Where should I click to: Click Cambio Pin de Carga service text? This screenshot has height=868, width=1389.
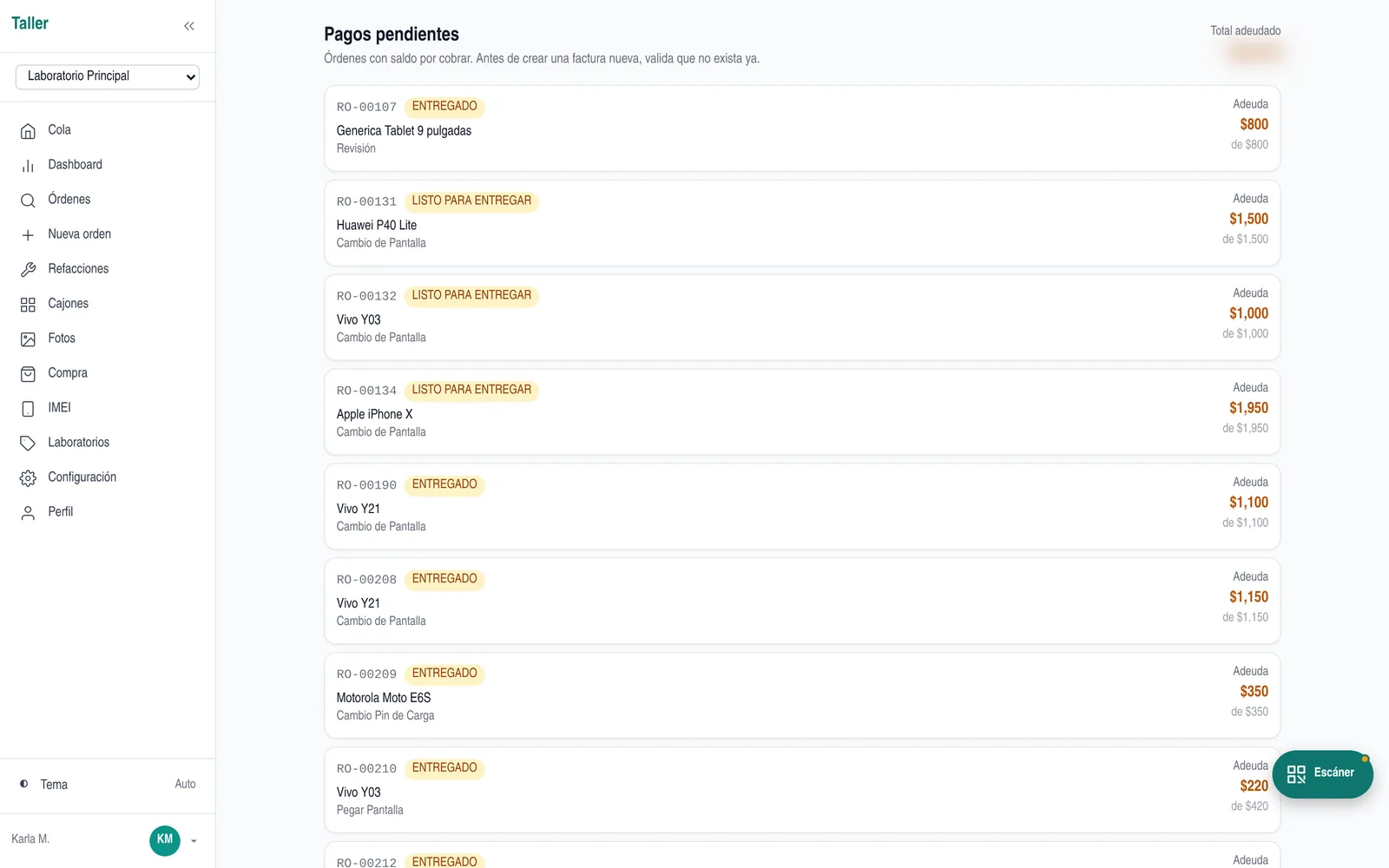coord(385,715)
